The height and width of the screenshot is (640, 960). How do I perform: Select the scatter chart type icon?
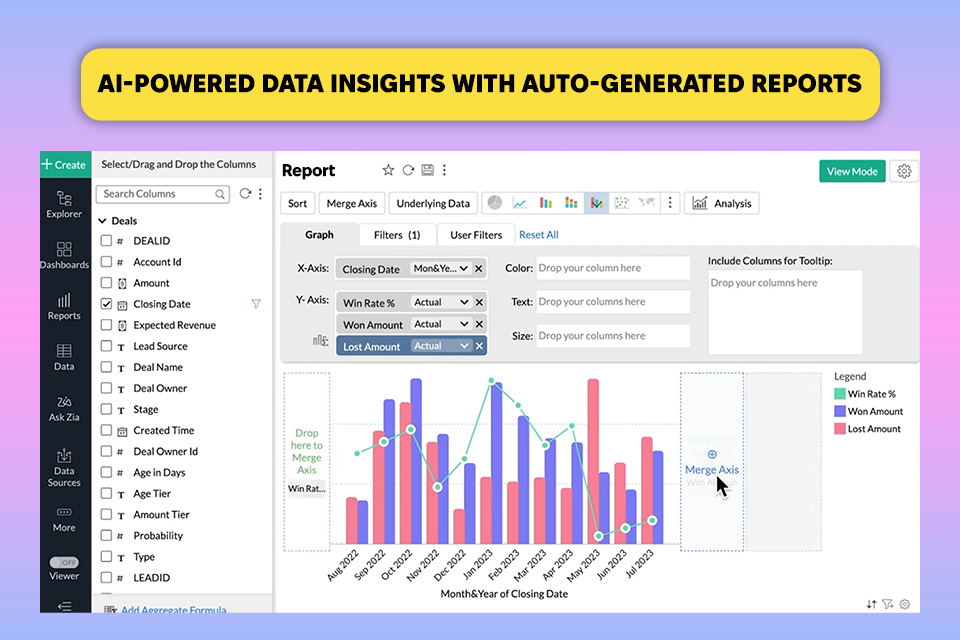click(621, 203)
